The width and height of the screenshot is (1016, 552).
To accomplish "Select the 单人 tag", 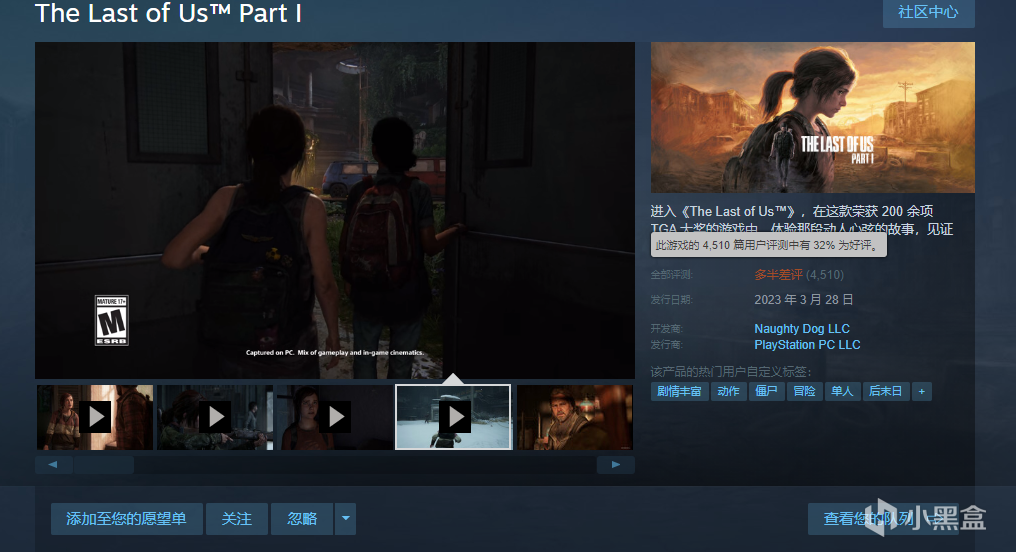I will (842, 391).
